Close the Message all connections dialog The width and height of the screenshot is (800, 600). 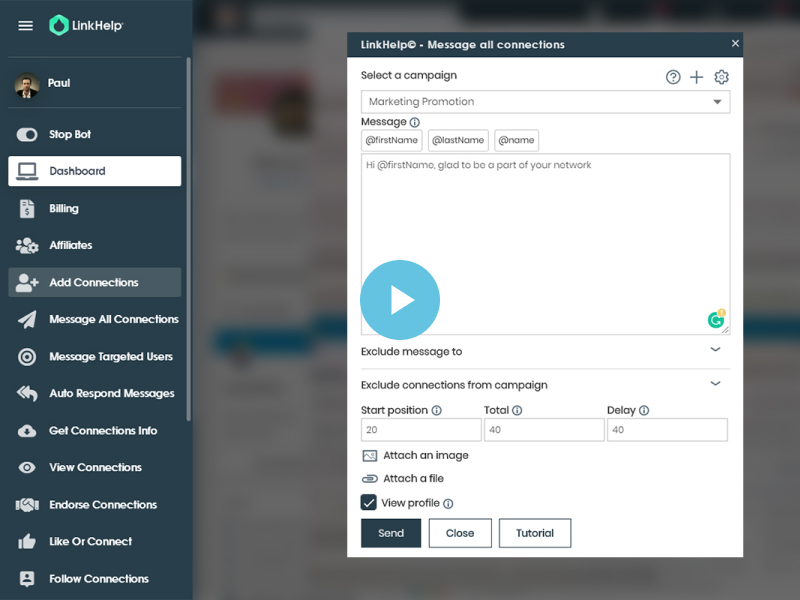click(x=735, y=43)
